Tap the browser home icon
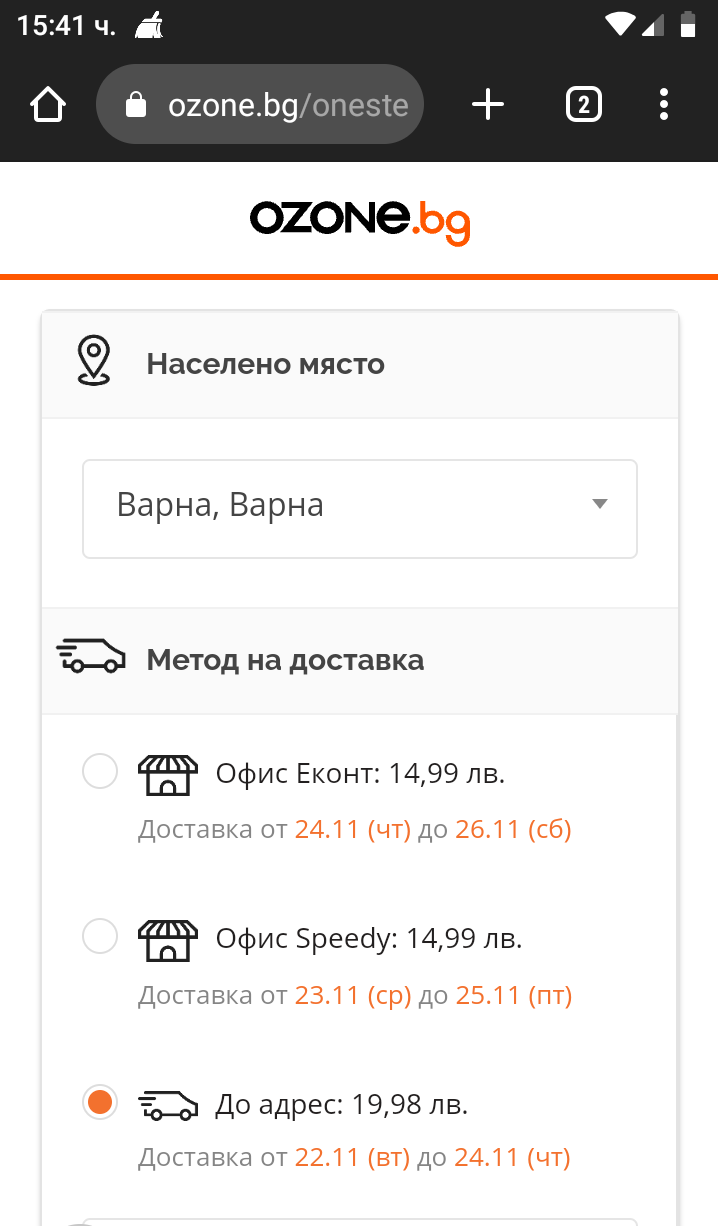This screenshot has height=1226, width=718. 48,104
